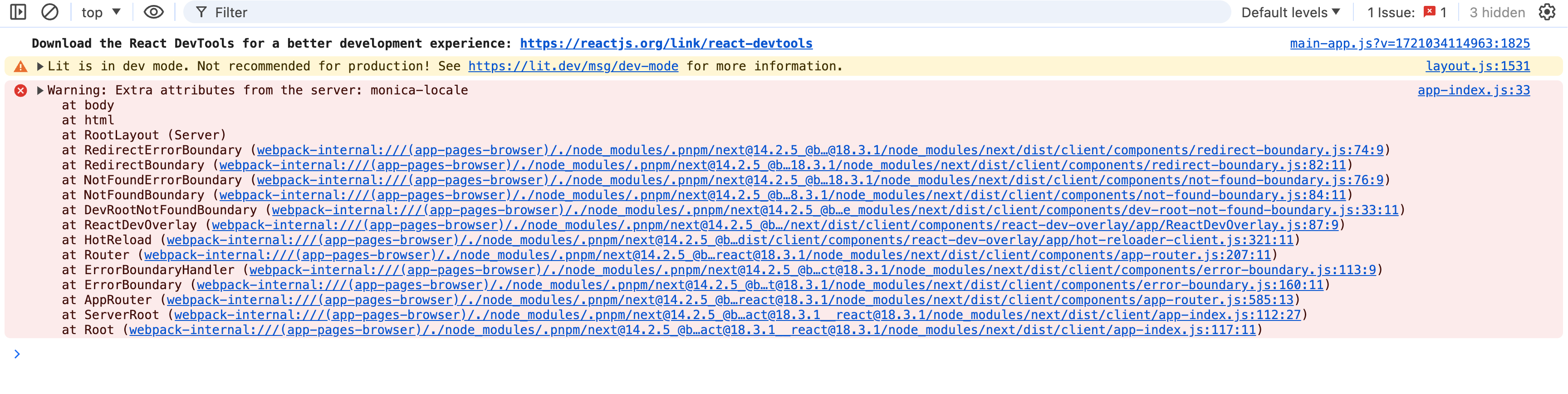This screenshot has height=394, width=1568.
Task: Open the lit.dev dev-mode link
Action: pyautogui.click(x=573, y=66)
